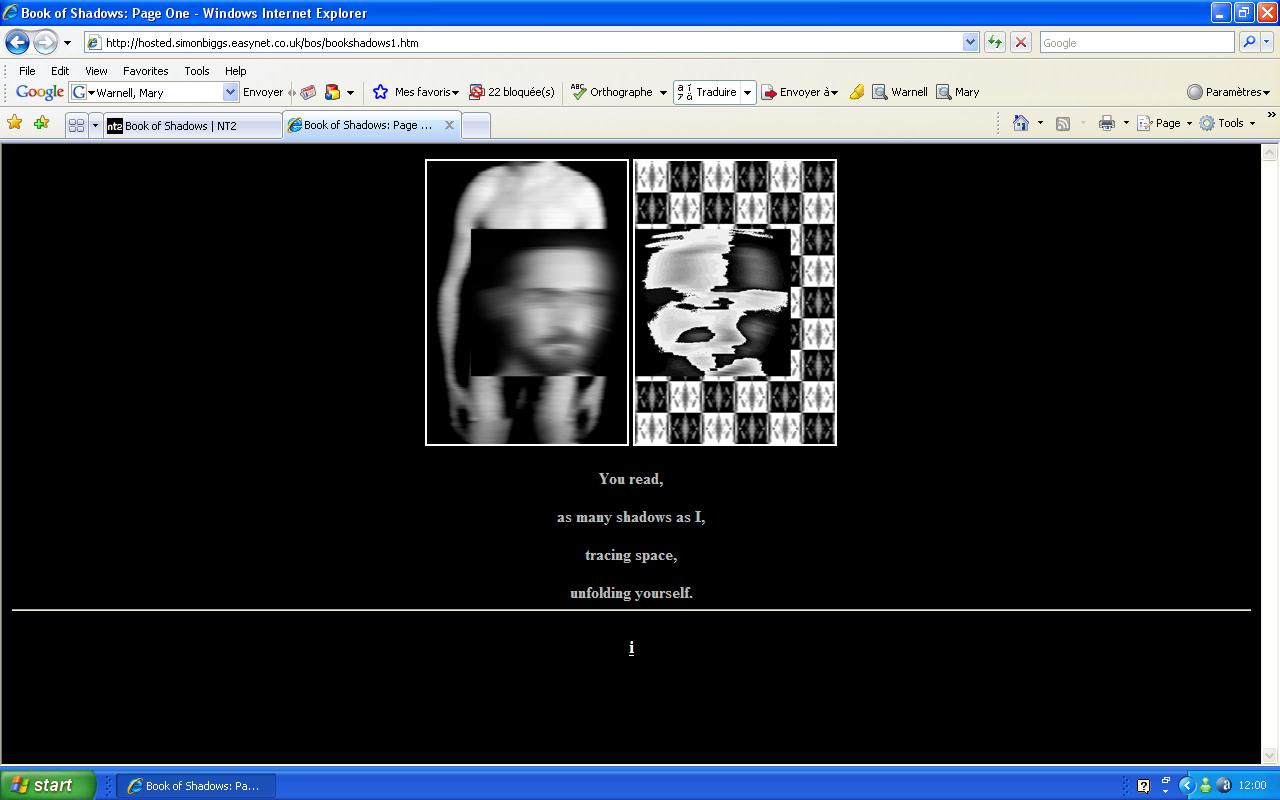Viewport: 1280px width, 800px height.
Task: Open the Orthographe options dropdown arrow
Action: [662, 93]
